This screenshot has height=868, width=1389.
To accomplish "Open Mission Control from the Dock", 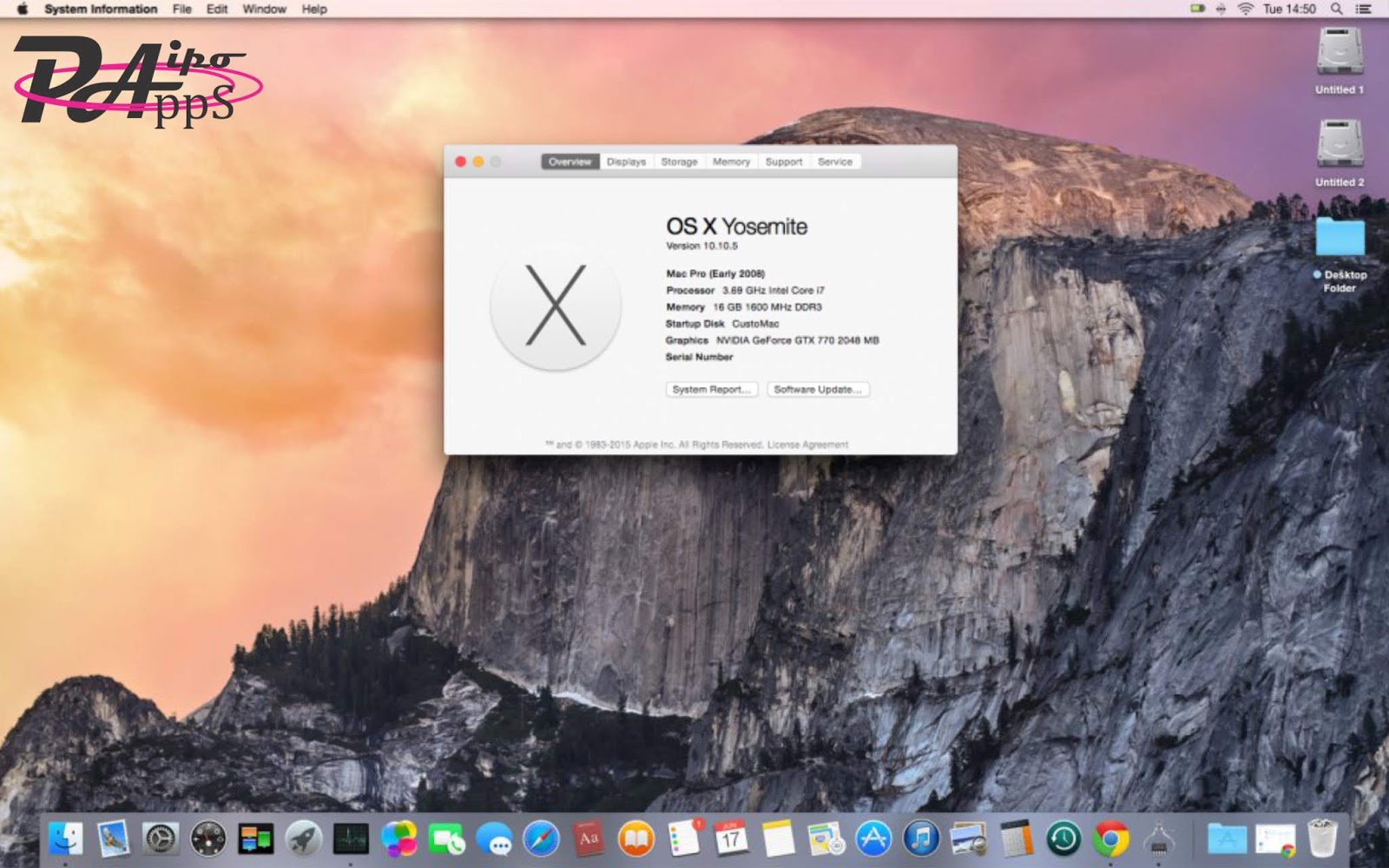I will point(256,838).
